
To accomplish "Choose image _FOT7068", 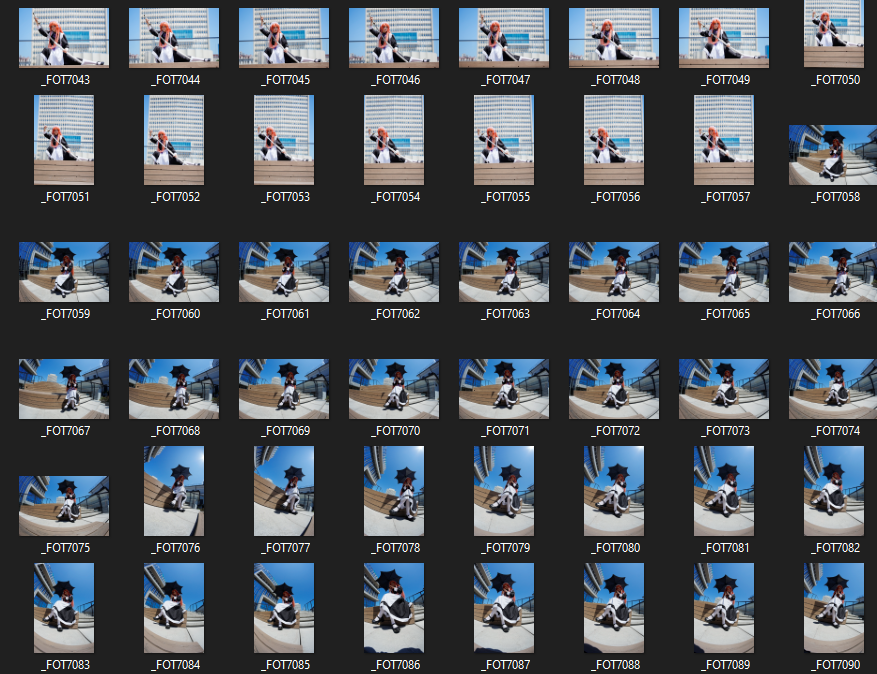I will pos(174,389).
